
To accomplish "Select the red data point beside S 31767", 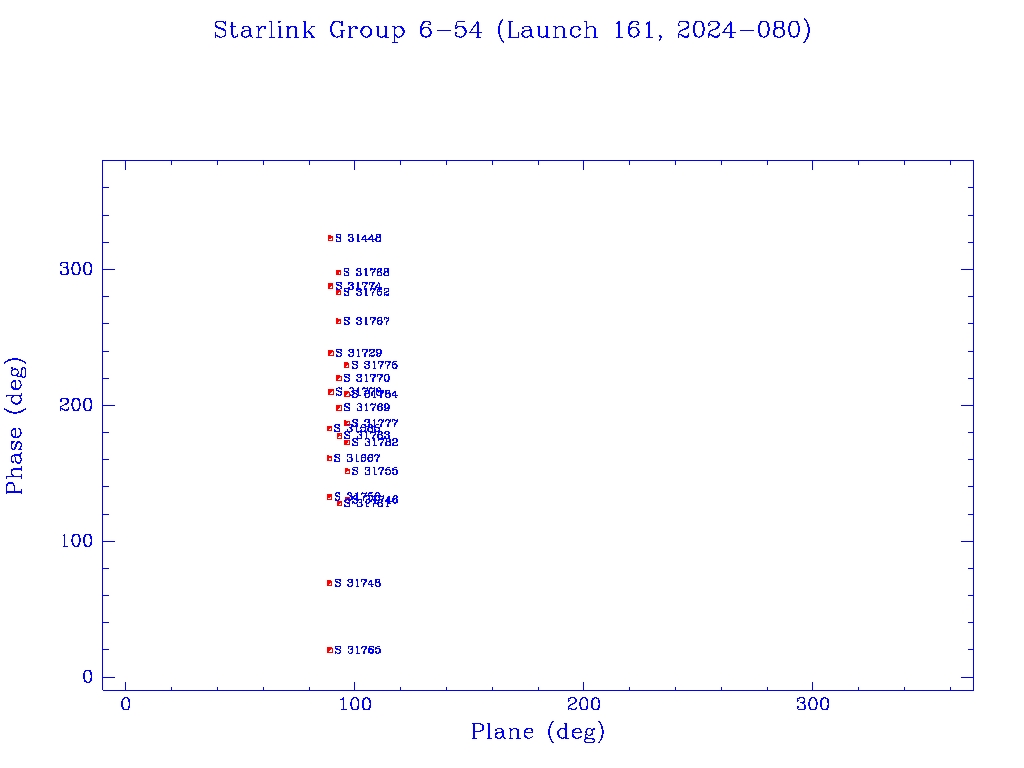I will click(338, 321).
